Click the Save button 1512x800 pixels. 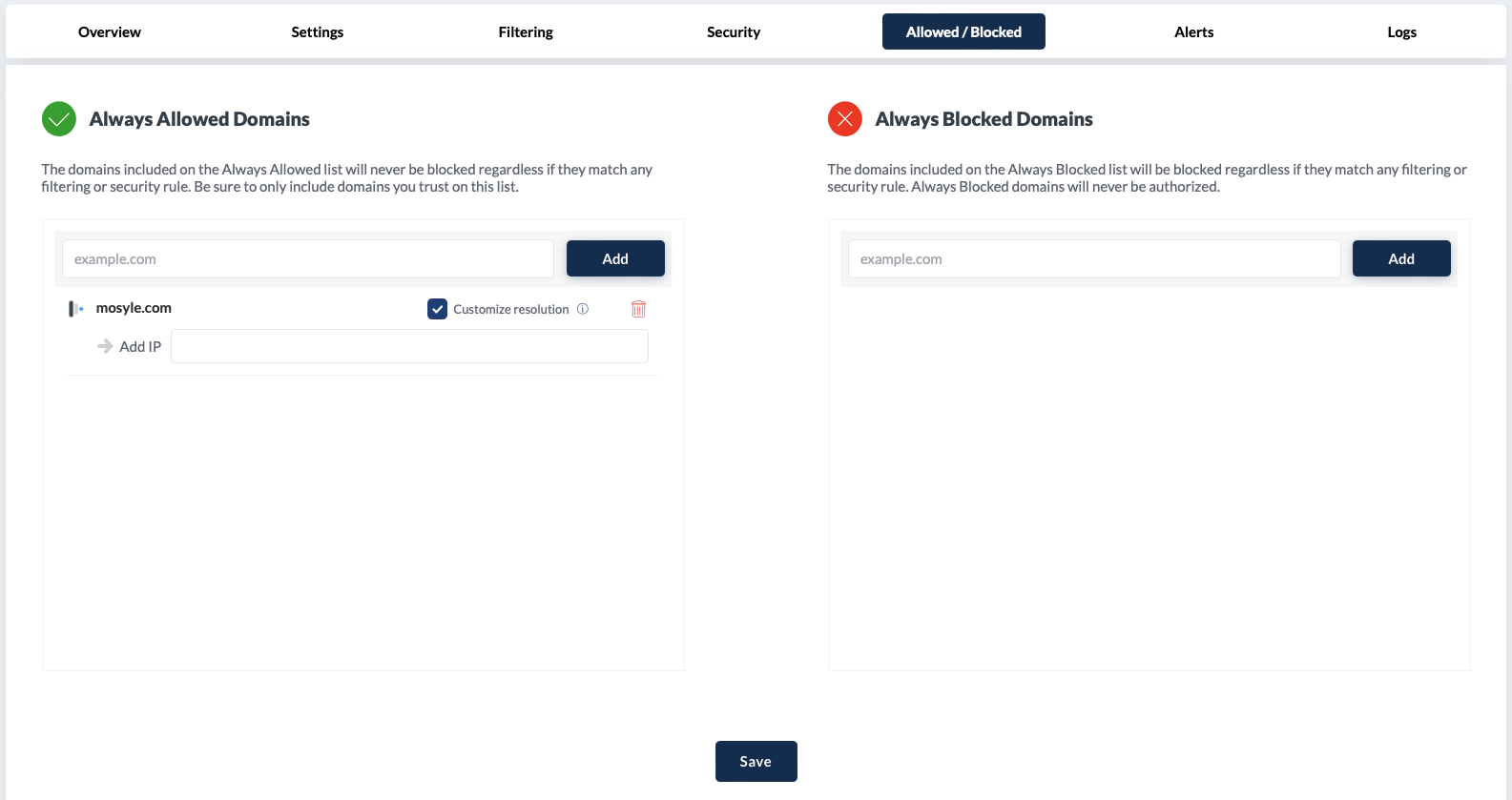[x=756, y=761]
